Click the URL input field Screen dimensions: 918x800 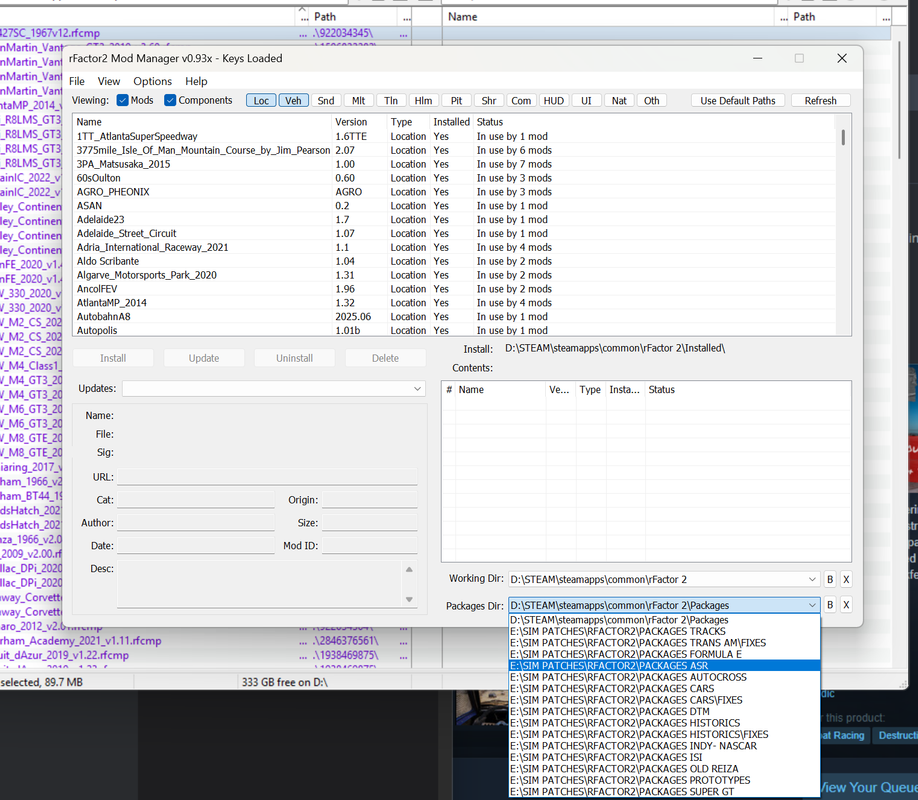coord(268,477)
